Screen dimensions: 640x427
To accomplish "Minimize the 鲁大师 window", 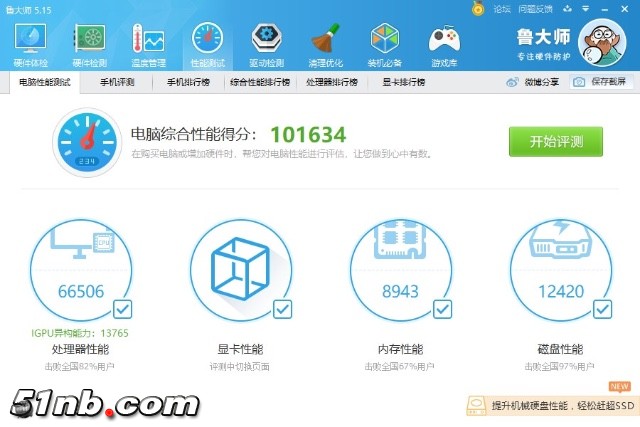I will (x=605, y=9).
